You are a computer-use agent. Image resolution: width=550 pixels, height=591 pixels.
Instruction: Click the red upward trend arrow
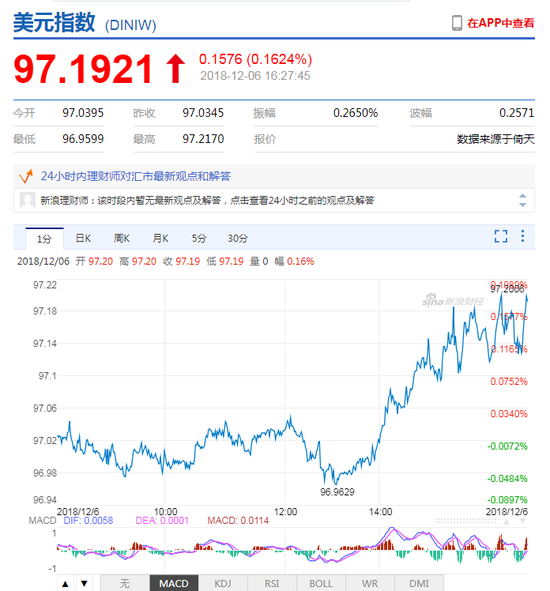tap(175, 69)
